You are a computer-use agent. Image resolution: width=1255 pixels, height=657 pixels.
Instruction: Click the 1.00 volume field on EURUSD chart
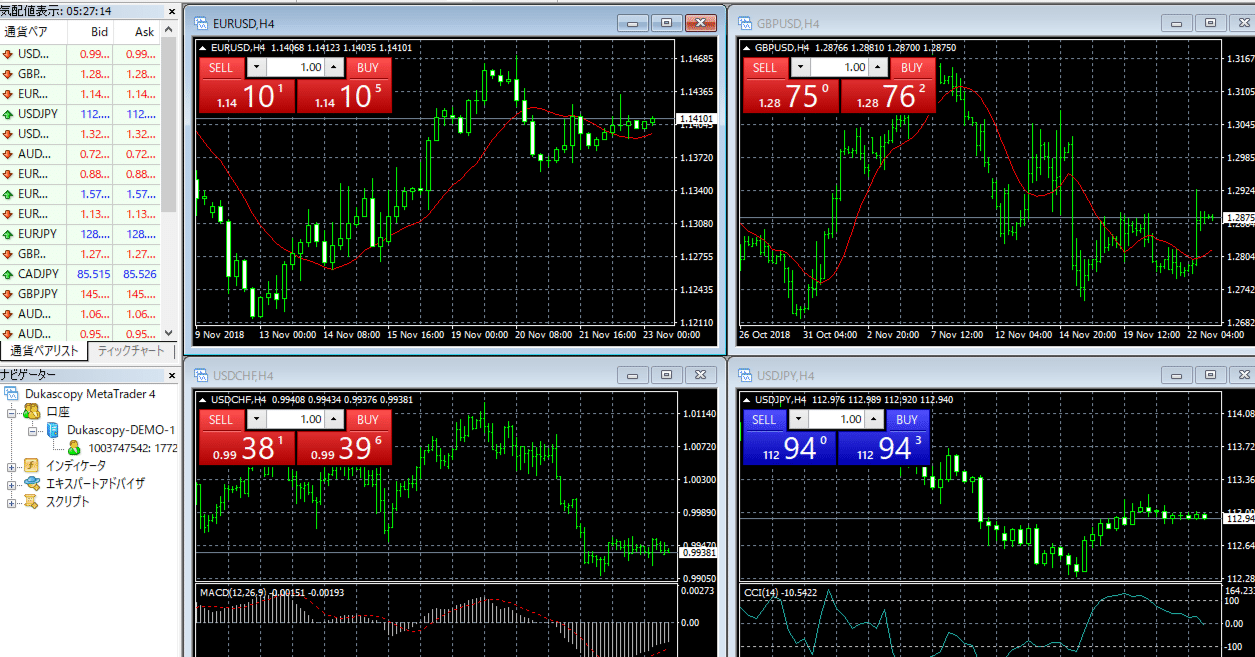coord(296,68)
